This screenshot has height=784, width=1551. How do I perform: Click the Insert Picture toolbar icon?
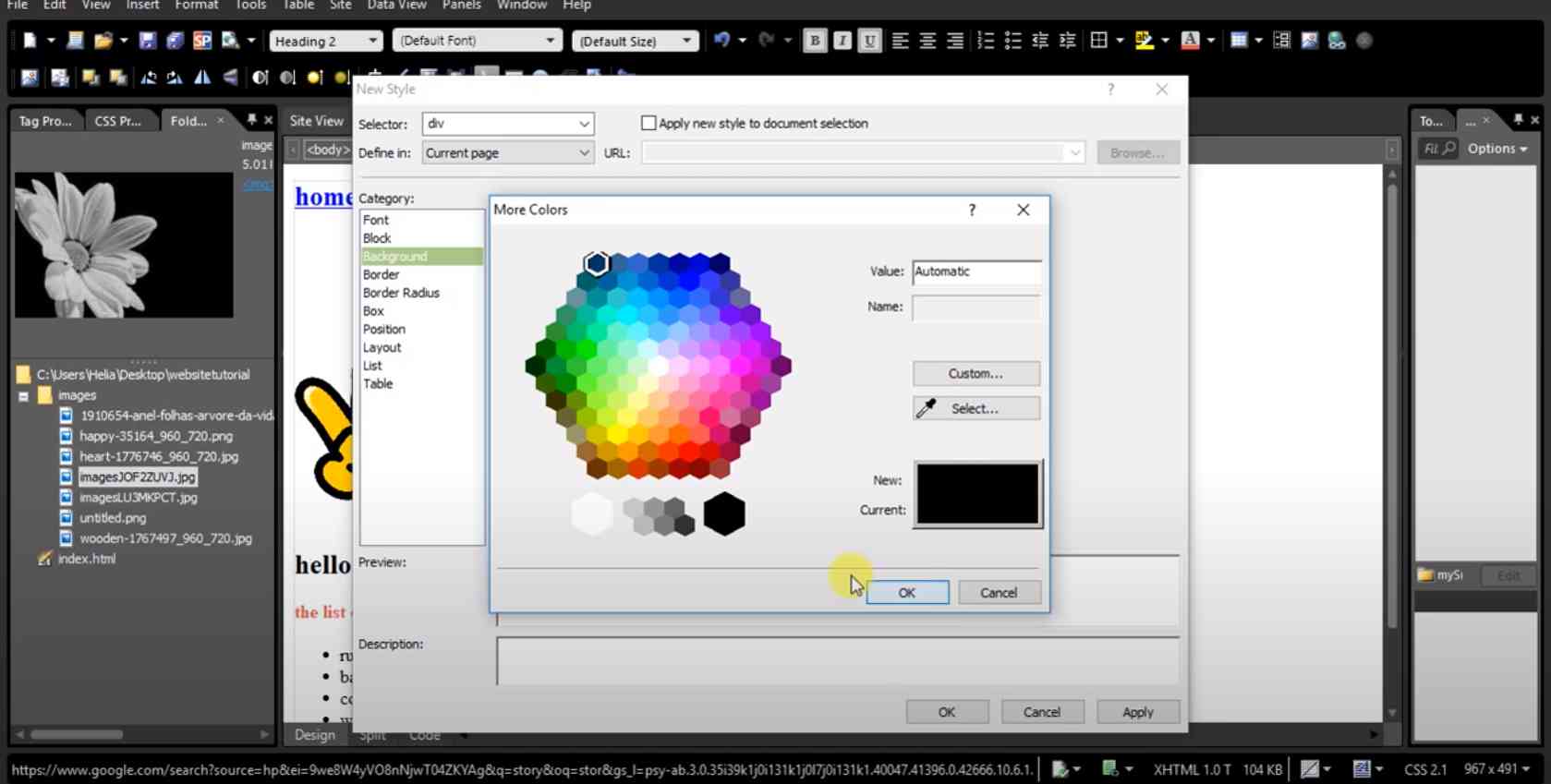tap(1309, 41)
